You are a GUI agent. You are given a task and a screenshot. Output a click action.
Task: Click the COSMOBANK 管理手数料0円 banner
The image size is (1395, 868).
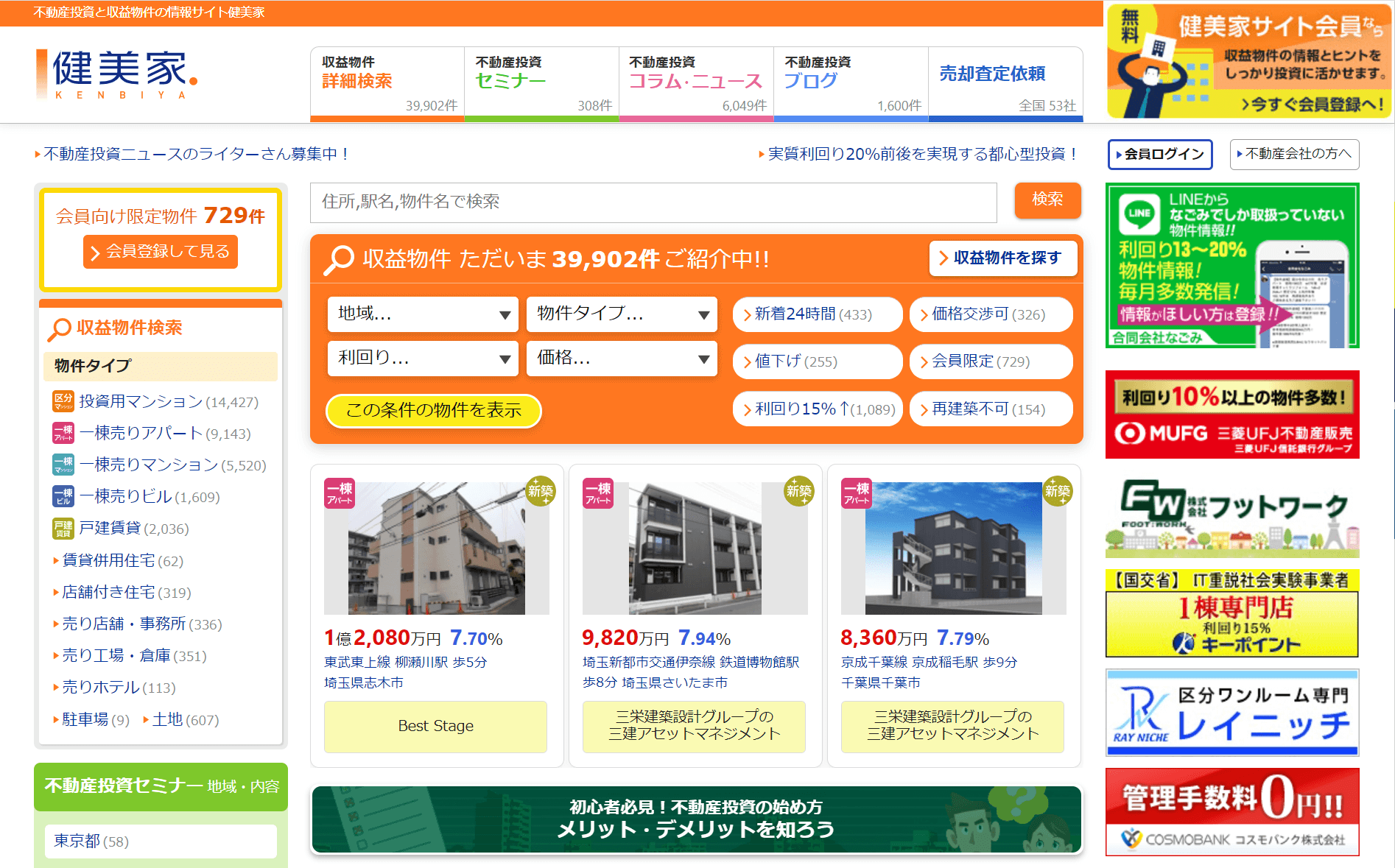point(1232,812)
